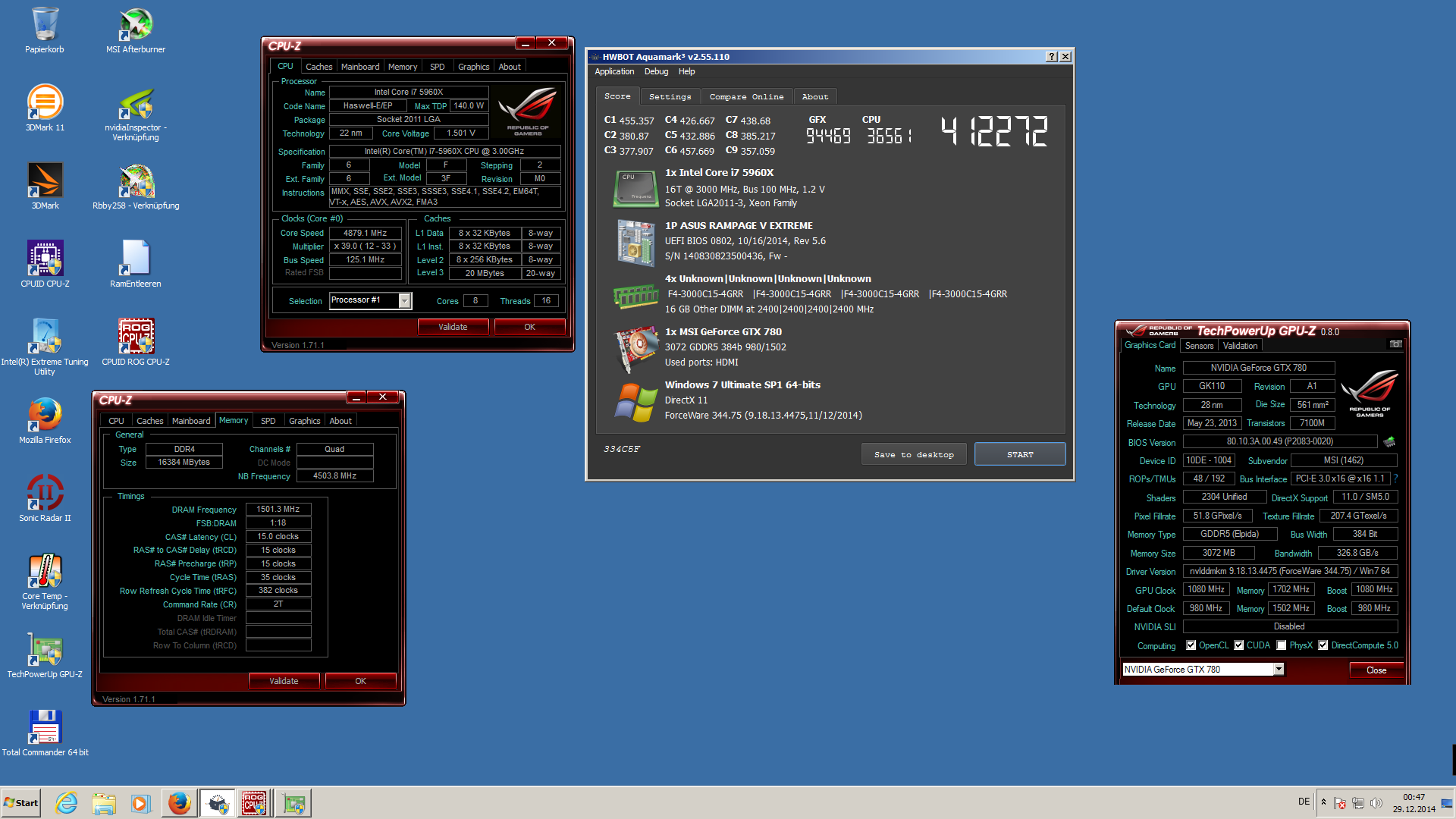Open the Caches tab in upper CPU-Z
The width and height of the screenshot is (1456, 819).
point(319,67)
